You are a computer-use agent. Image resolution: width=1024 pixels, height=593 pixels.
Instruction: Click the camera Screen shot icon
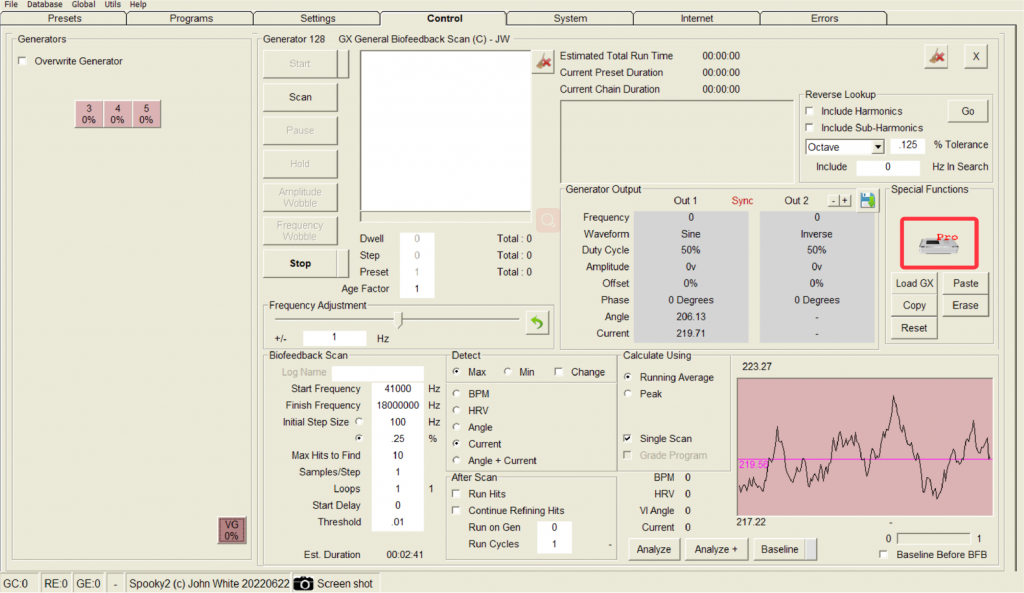click(x=303, y=583)
